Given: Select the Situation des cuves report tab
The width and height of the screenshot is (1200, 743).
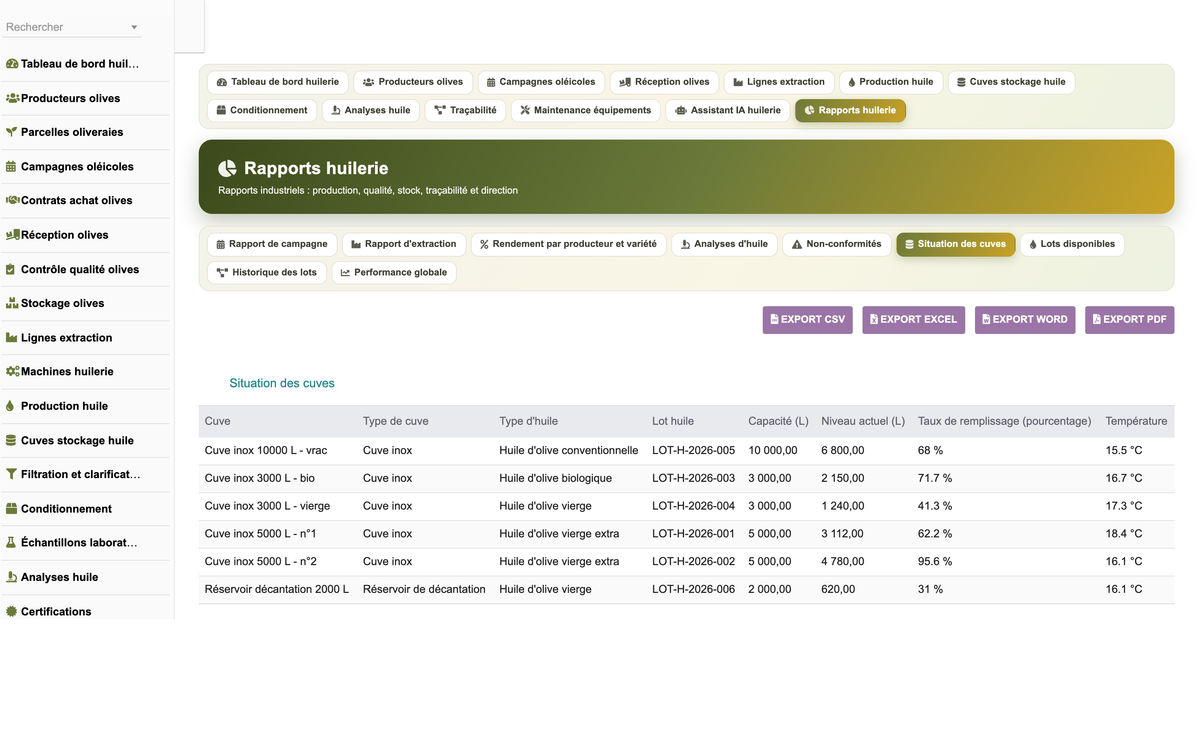Looking at the screenshot, I should click(955, 244).
